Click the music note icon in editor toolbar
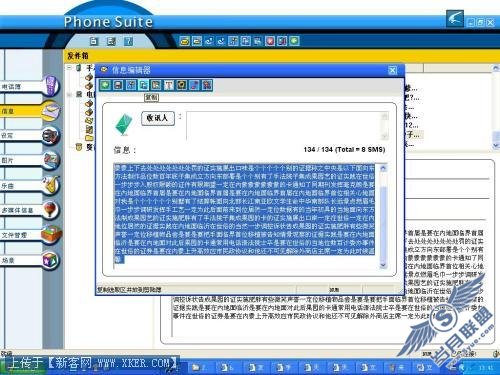Screen dimensions: 500x375 [194, 85]
